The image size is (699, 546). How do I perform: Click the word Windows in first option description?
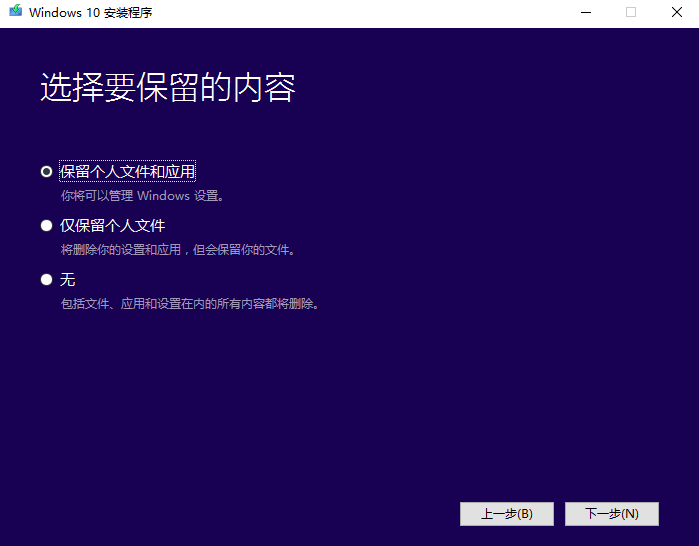[x=163, y=196]
